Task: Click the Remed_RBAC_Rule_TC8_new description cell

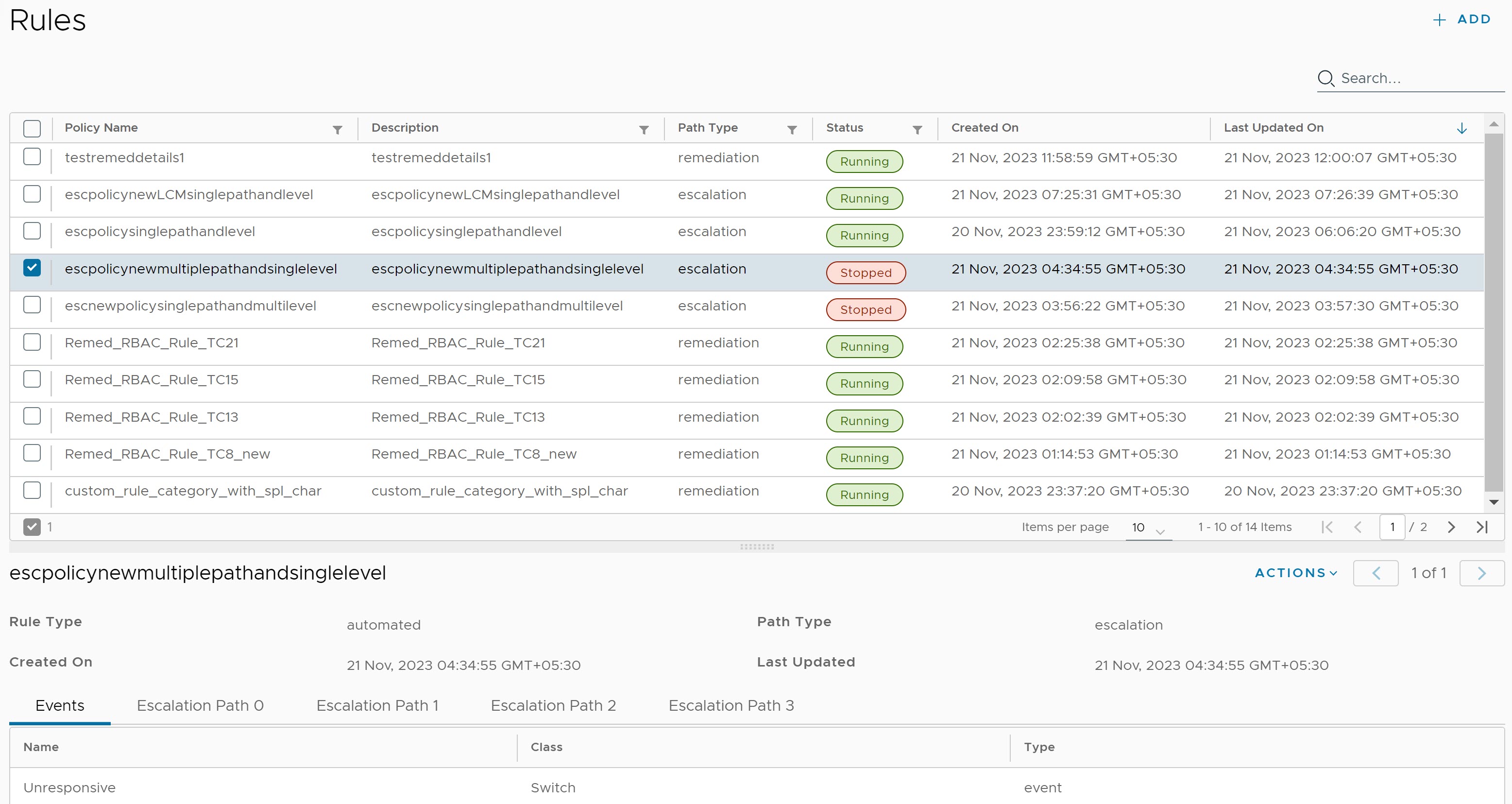Action: coord(474,454)
